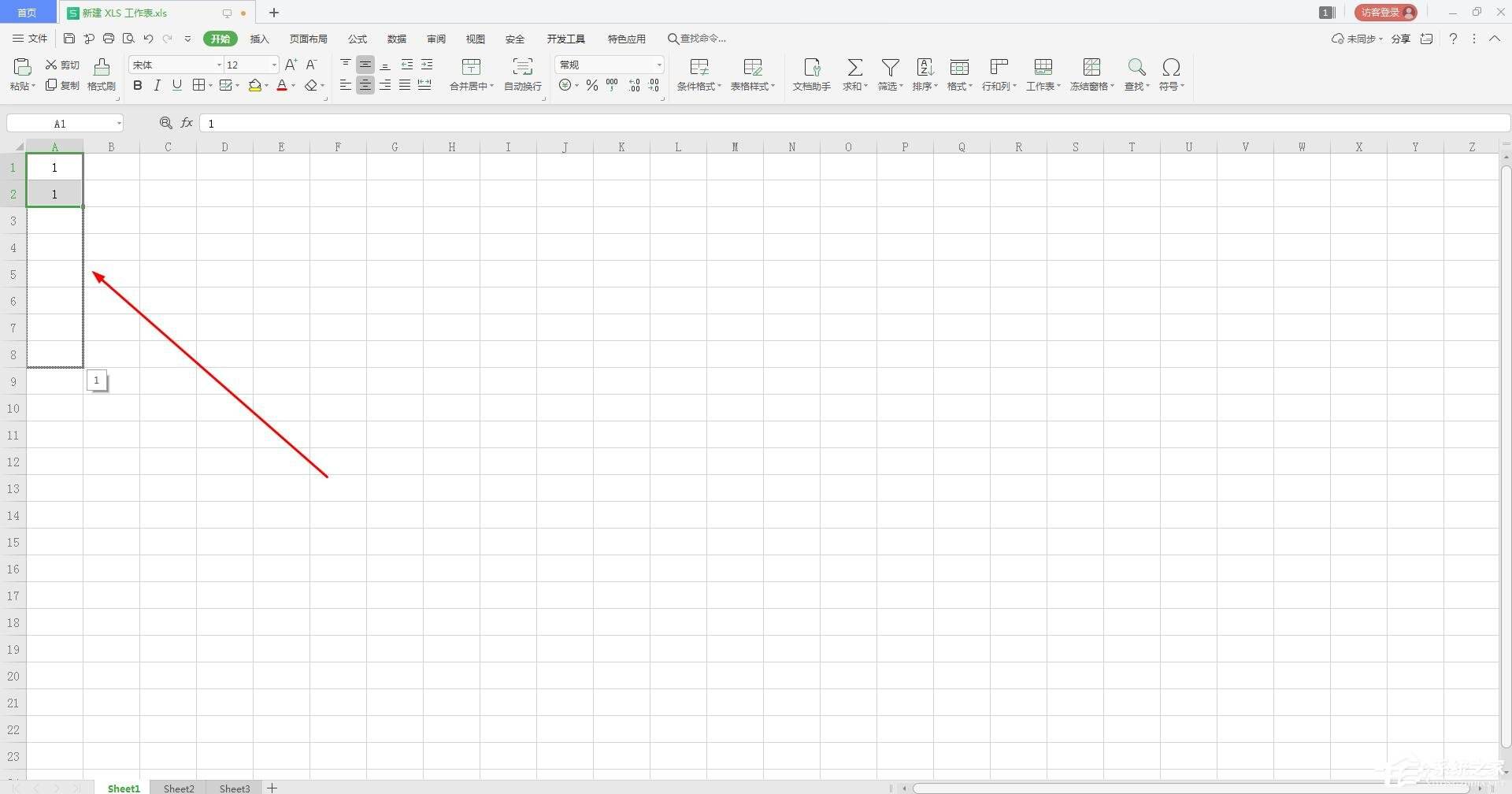Expand the fill color dropdown arrow

(266, 86)
